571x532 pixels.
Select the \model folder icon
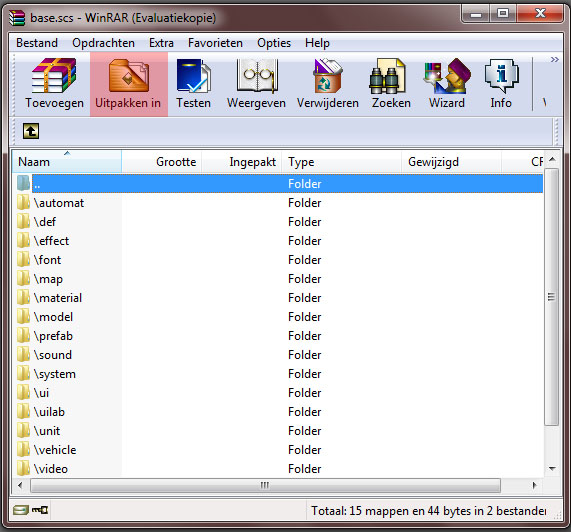[x=23, y=316]
